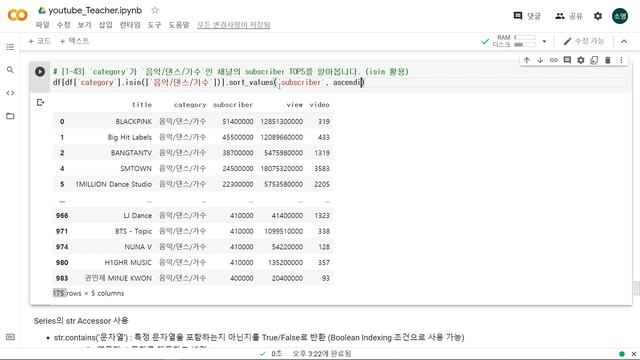Click the title column header
This screenshot has height=360, width=640.
(x=142, y=105)
